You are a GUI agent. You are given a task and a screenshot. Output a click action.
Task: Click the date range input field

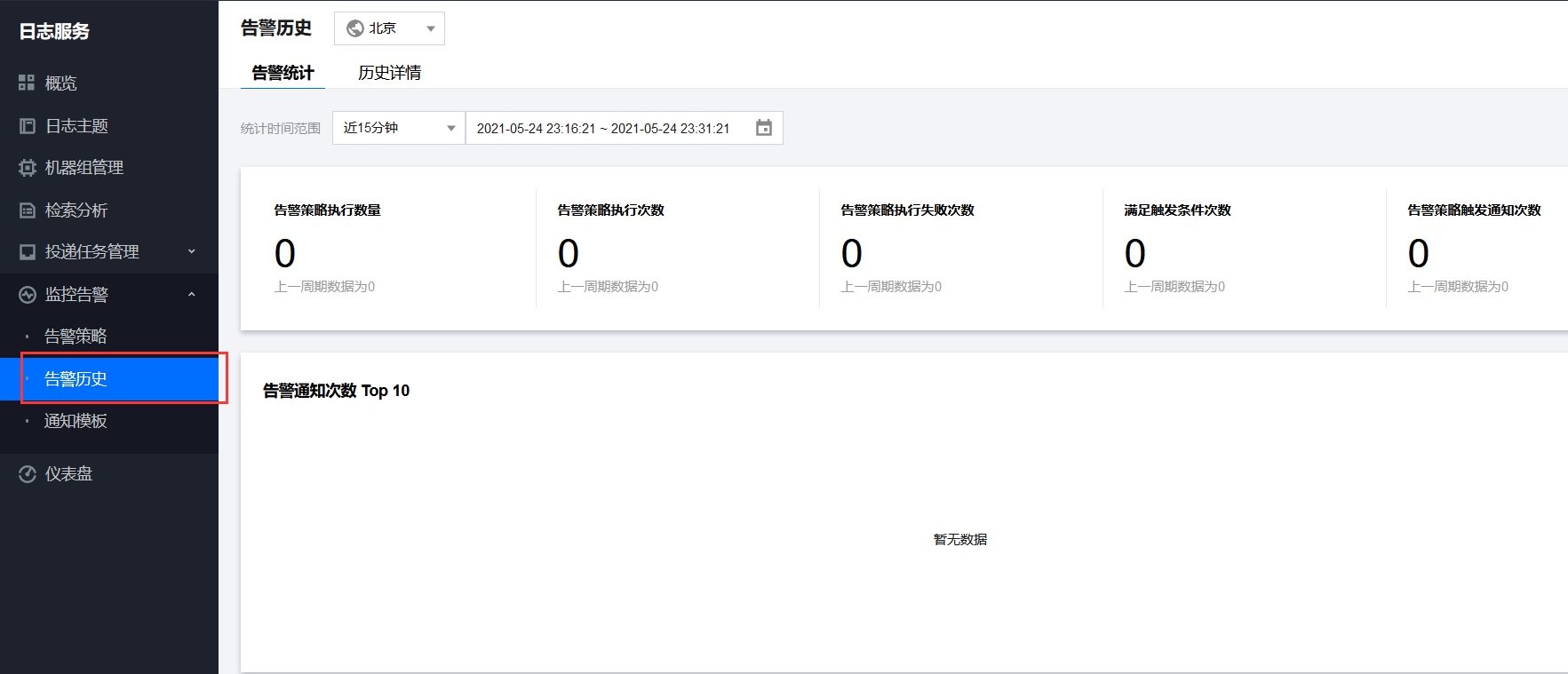click(x=624, y=128)
